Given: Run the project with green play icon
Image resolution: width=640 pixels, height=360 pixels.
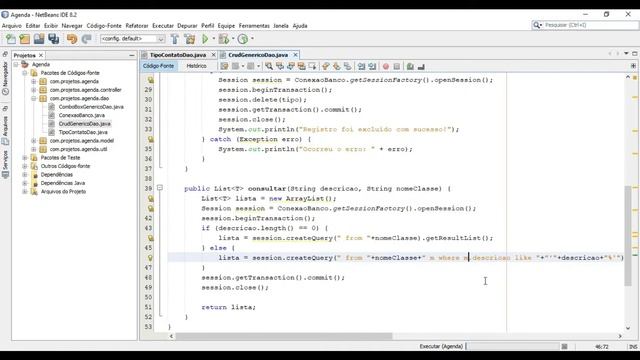Looking at the screenshot, I should pyautogui.click(x=205, y=39).
